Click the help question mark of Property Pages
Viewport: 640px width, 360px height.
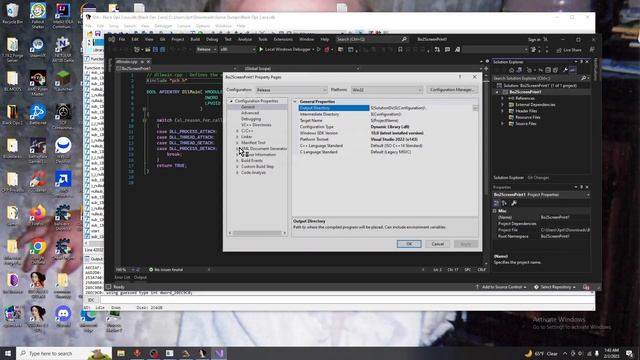tap(460, 77)
